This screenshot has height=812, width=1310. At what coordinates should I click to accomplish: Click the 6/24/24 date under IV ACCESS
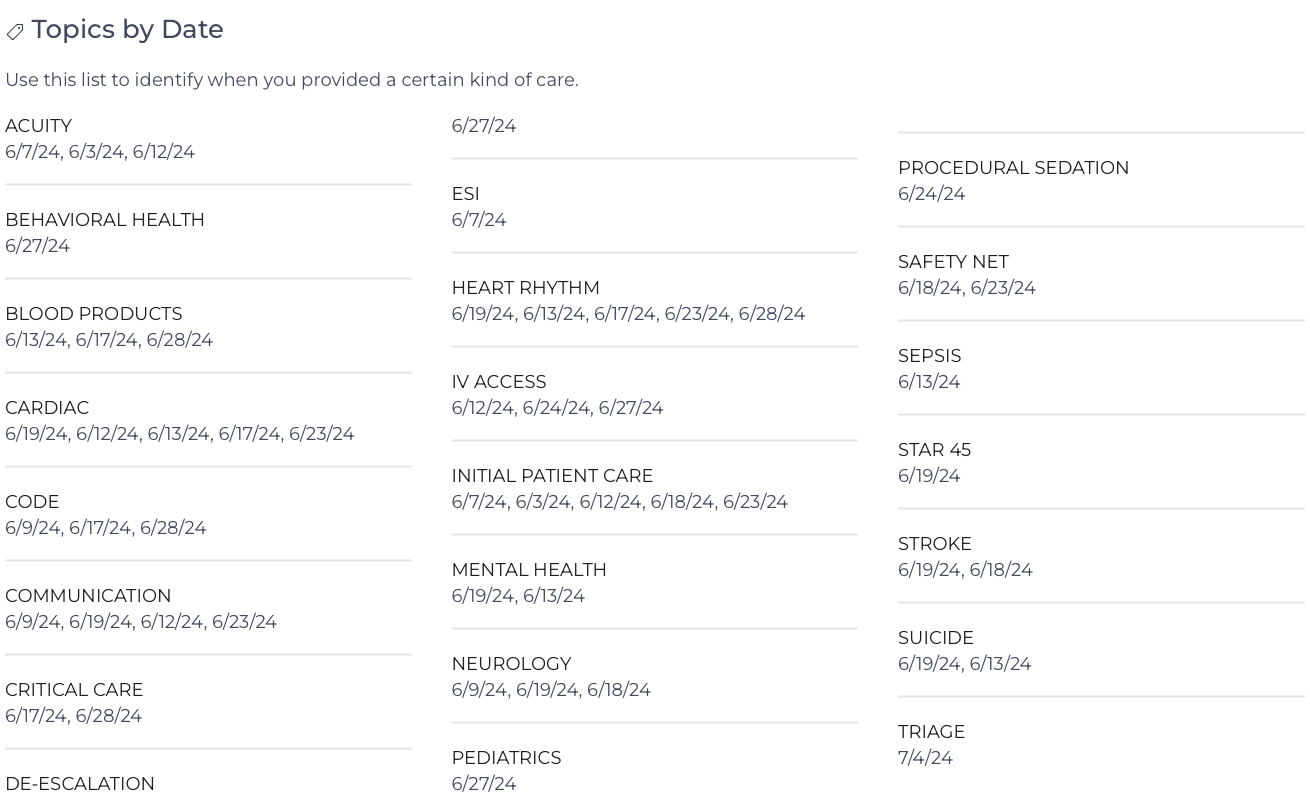[556, 408]
